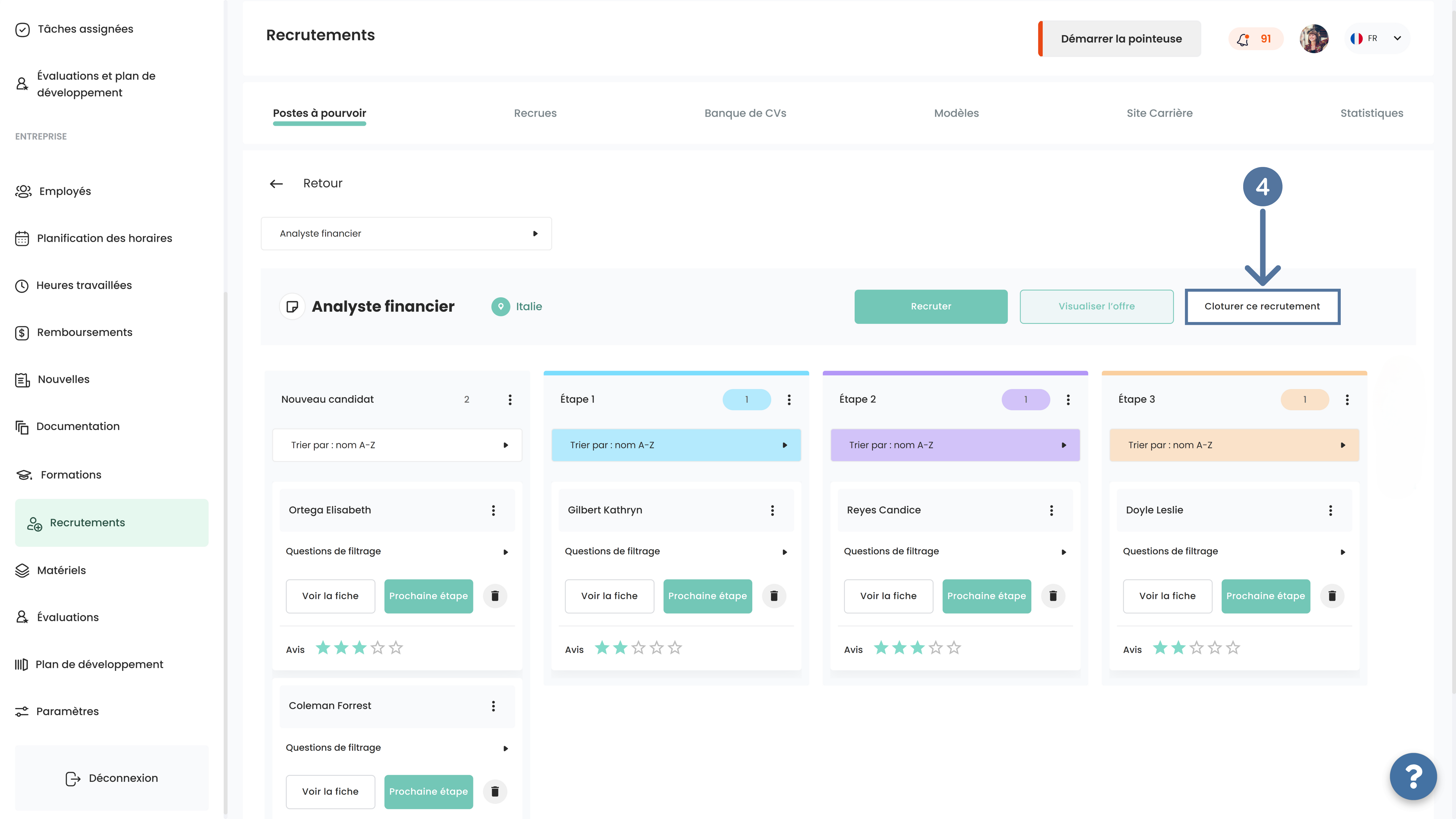Open Étape 3 sort by name dropdown
This screenshot has width=1456, height=819.
[x=1234, y=445]
